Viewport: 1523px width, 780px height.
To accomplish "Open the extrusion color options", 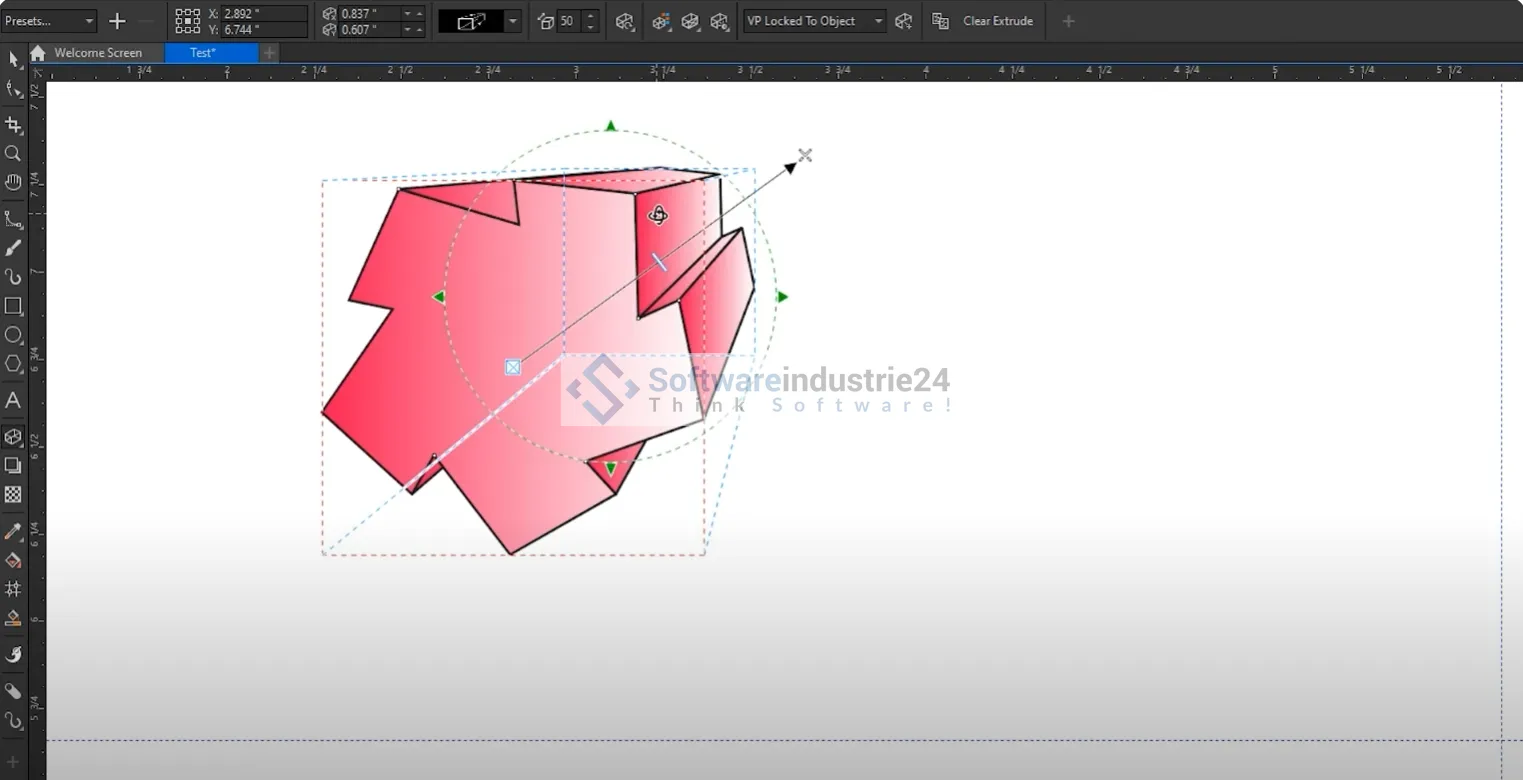I will coord(660,21).
